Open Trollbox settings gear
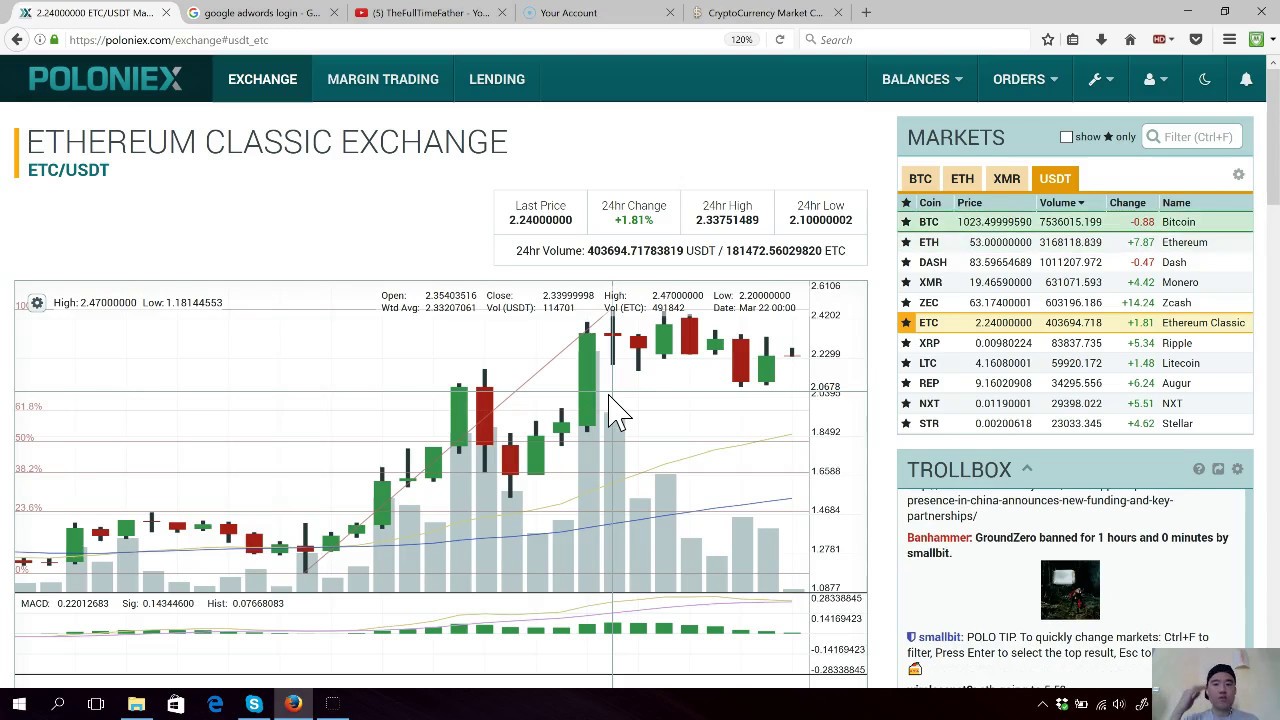 1237,469
